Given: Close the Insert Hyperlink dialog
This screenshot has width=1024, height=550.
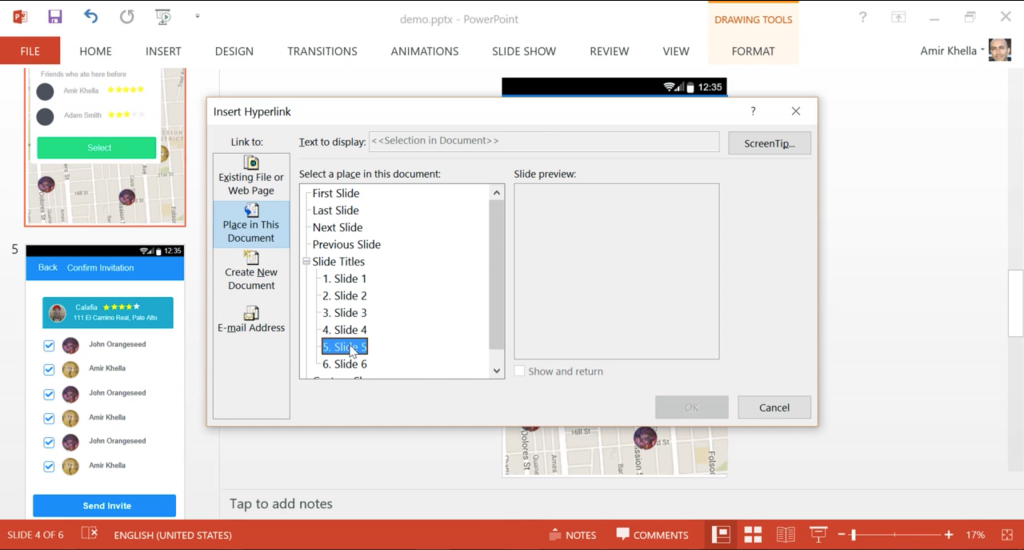Looking at the screenshot, I should click(795, 111).
